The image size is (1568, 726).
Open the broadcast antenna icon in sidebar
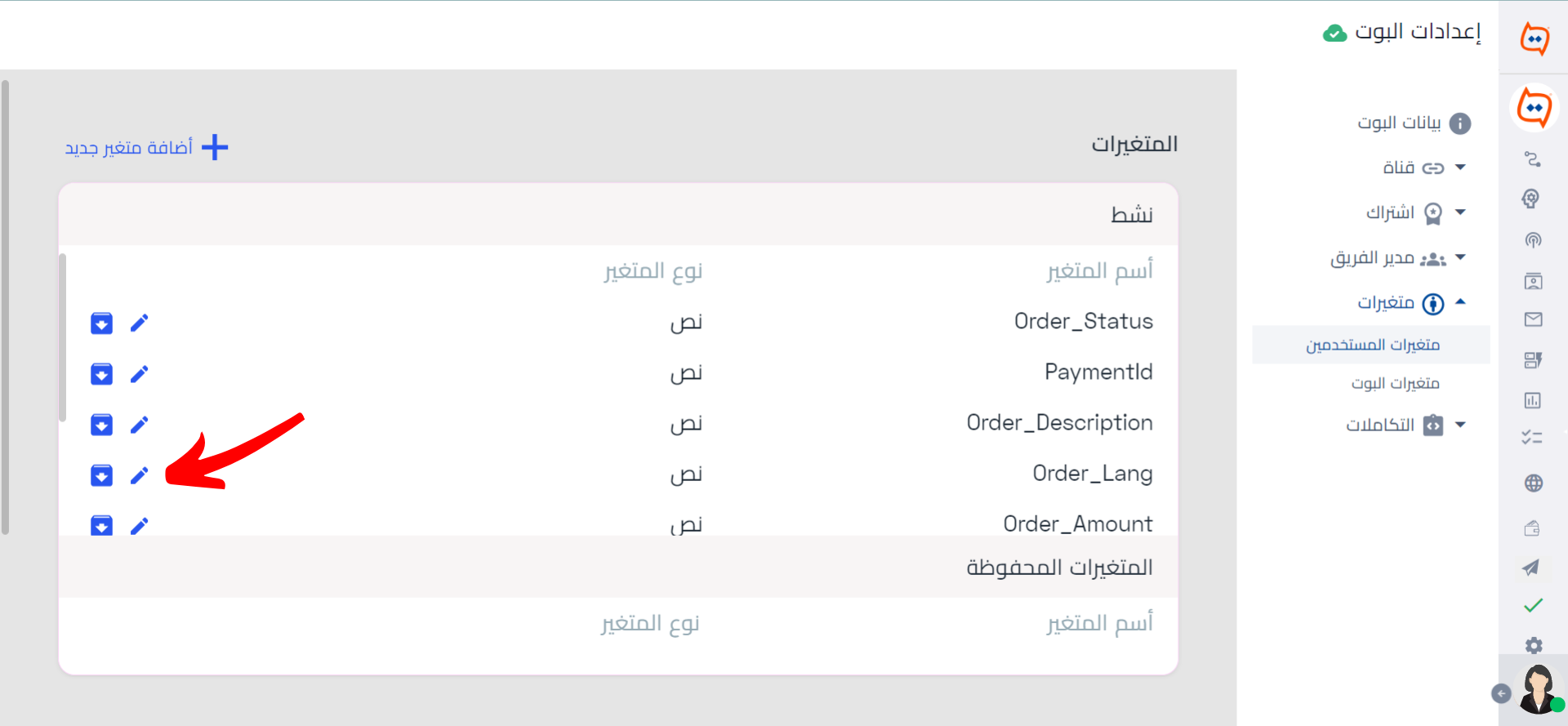[x=1534, y=240]
